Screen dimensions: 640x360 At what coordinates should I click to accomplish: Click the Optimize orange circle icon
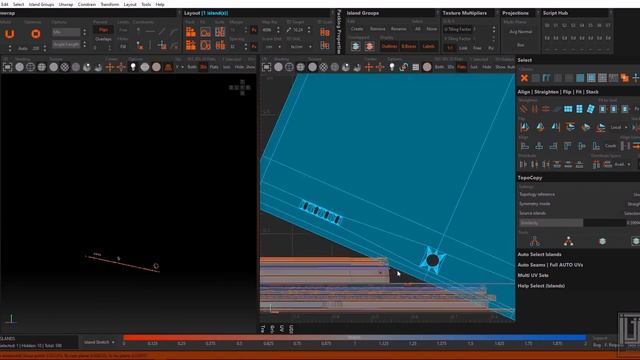pyautogui.click(x=36, y=34)
